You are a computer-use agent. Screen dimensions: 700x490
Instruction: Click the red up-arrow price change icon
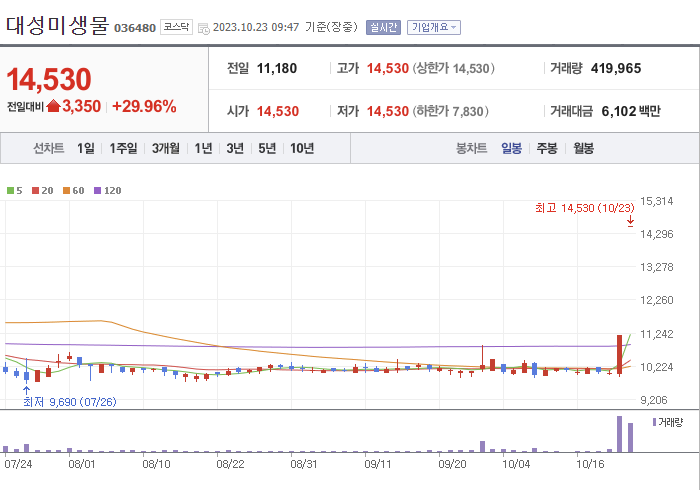(x=53, y=106)
